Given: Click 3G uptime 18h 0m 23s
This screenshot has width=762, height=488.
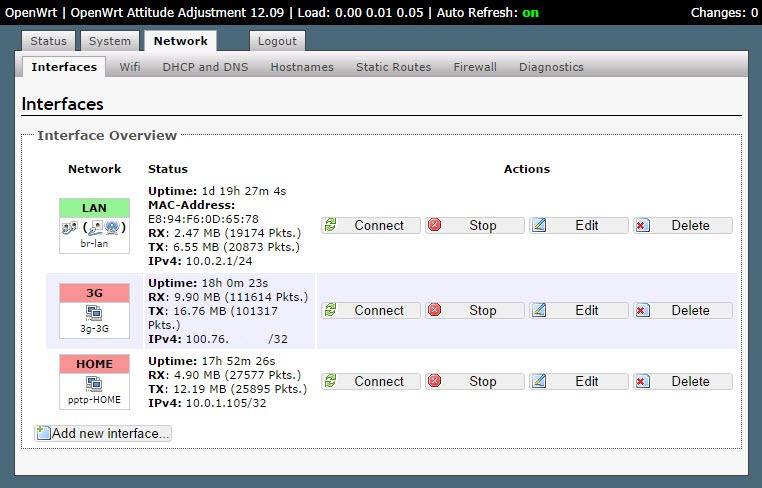Looking at the screenshot, I should coord(235,283).
